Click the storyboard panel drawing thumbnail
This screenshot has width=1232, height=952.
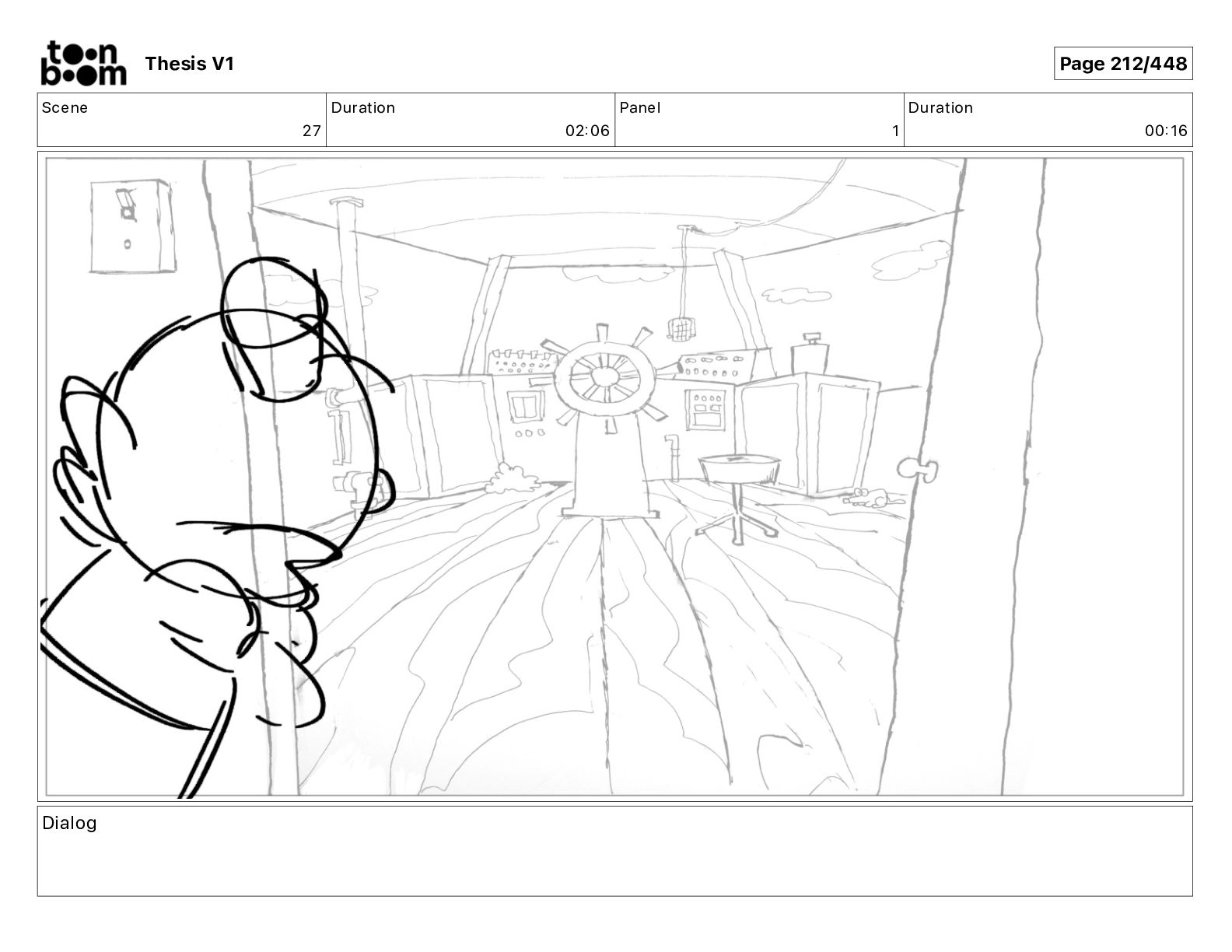click(614, 477)
